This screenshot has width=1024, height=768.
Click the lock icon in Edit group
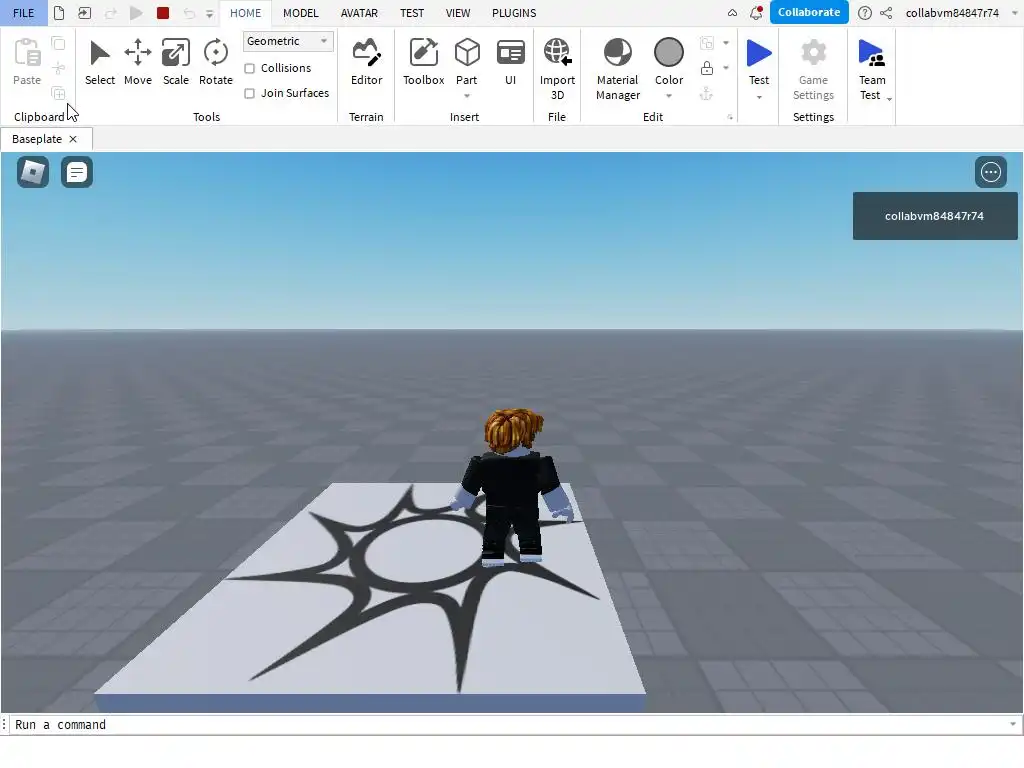coord(707,68)
